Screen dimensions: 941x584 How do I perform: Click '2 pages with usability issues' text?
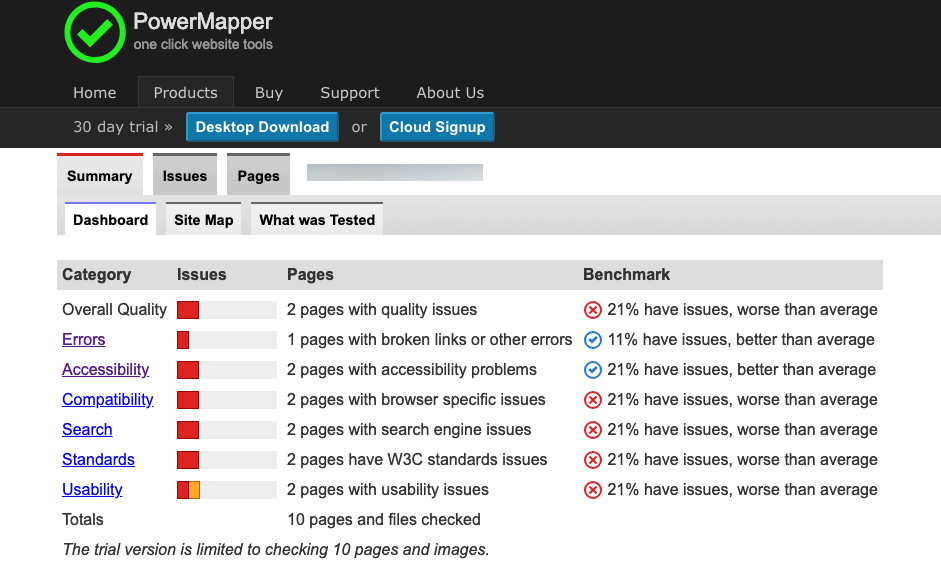pos(388,490)
